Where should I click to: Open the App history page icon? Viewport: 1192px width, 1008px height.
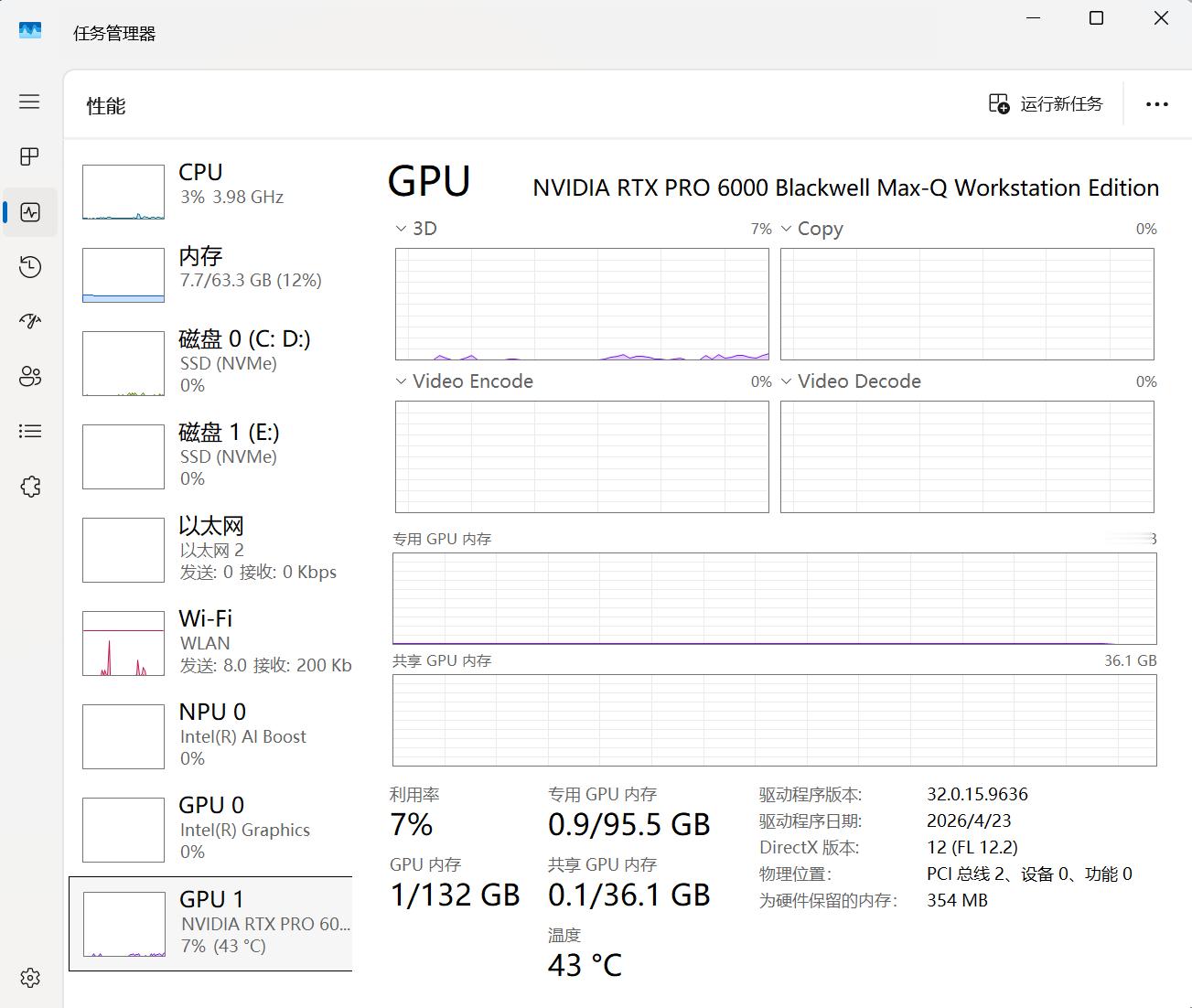pos(30,266)
